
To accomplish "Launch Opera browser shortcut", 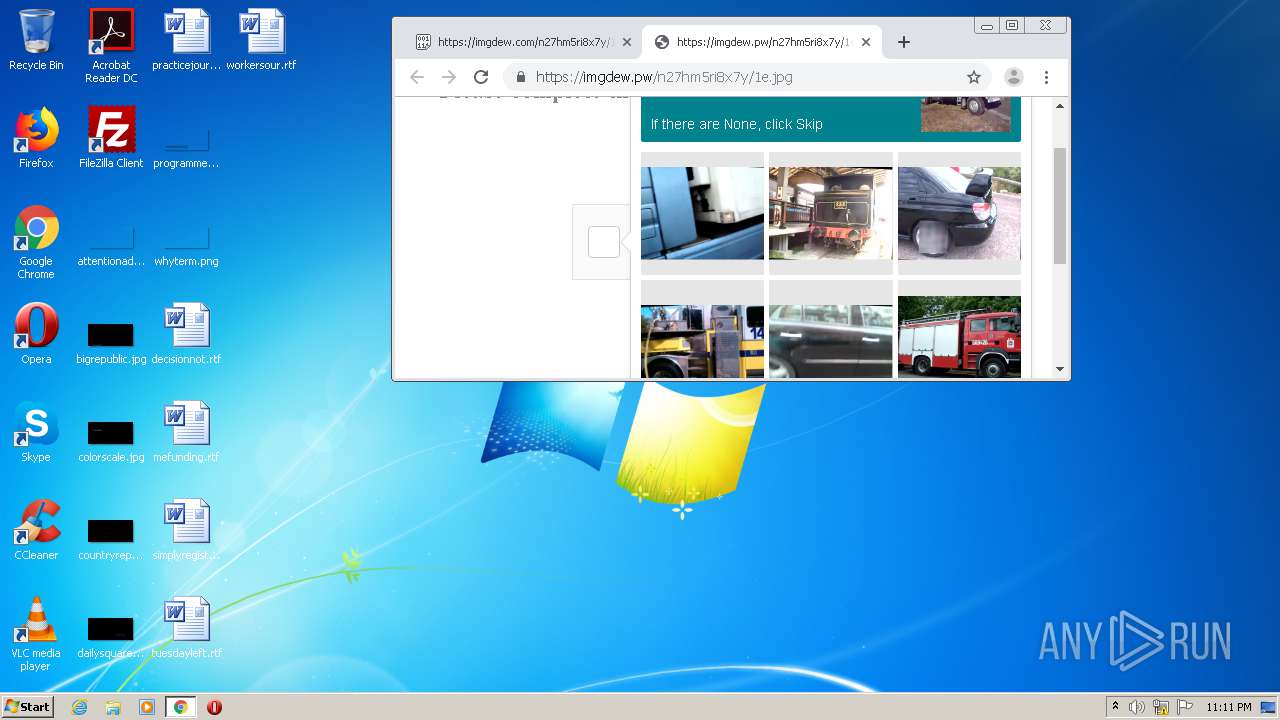I will coord(36,334).
